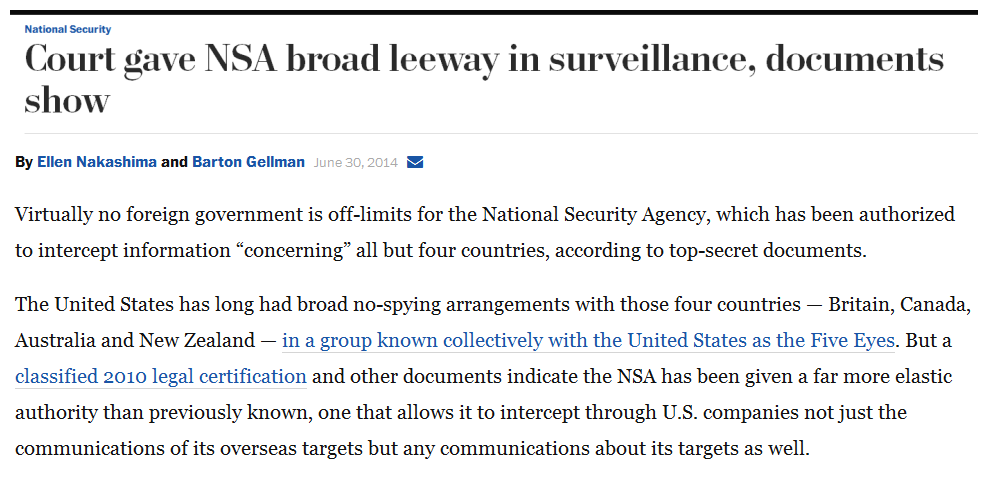Open the classified 2010 legal certification link
This screenshot has width=988, height=493.
[161, 377]
